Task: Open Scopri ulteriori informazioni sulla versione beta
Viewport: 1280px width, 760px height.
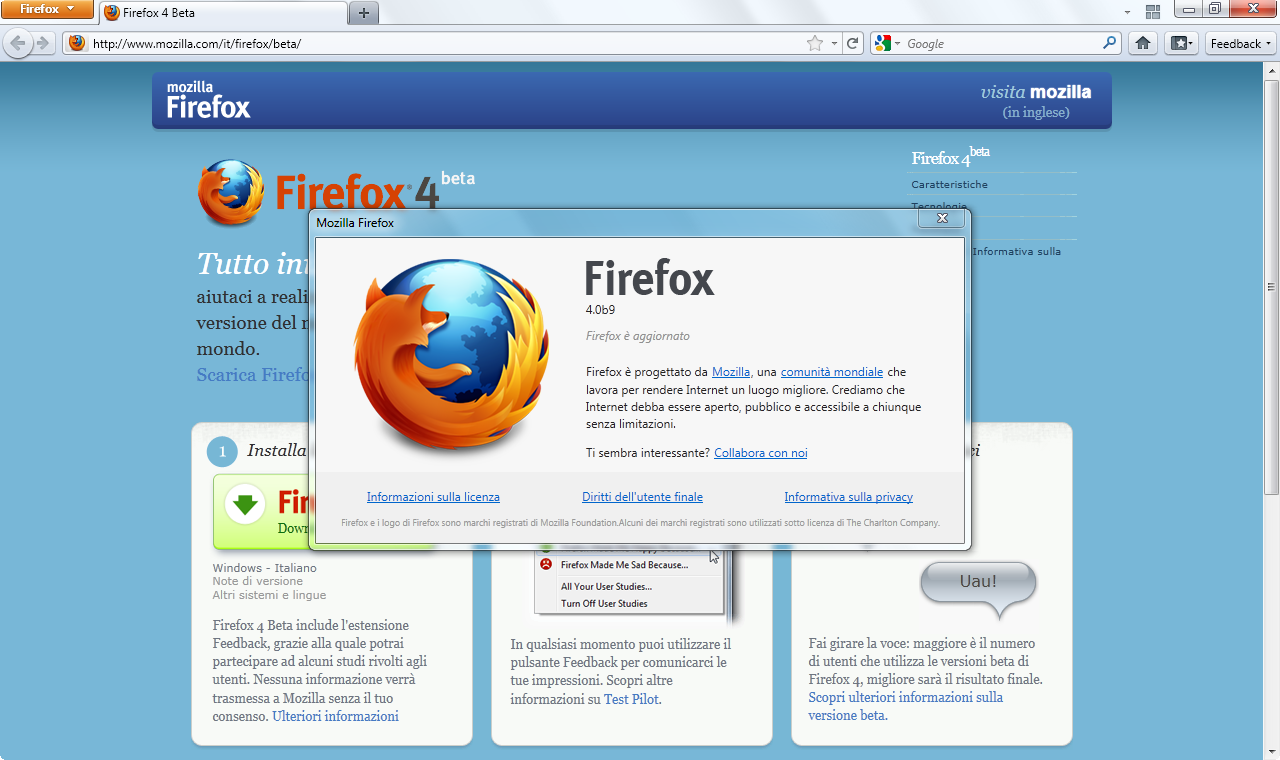Action: 906,706
